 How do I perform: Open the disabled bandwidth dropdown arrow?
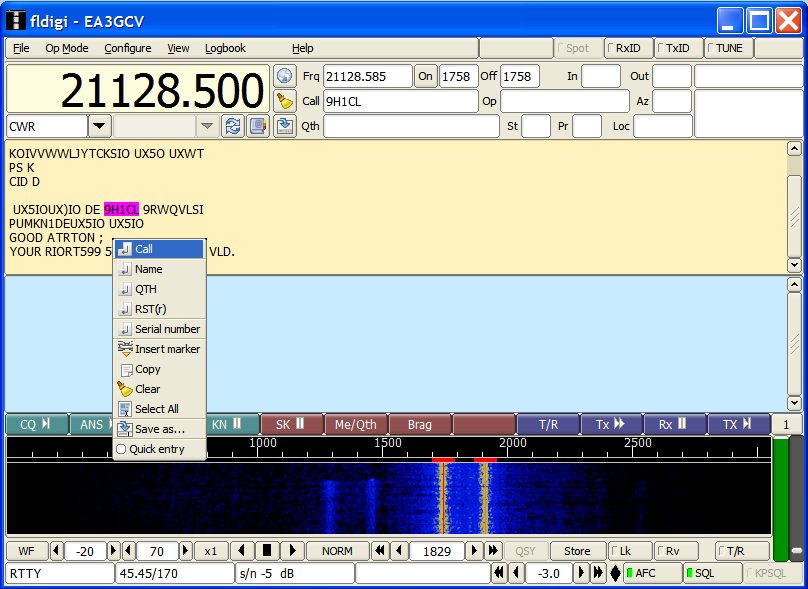click(x=207, y=126)
